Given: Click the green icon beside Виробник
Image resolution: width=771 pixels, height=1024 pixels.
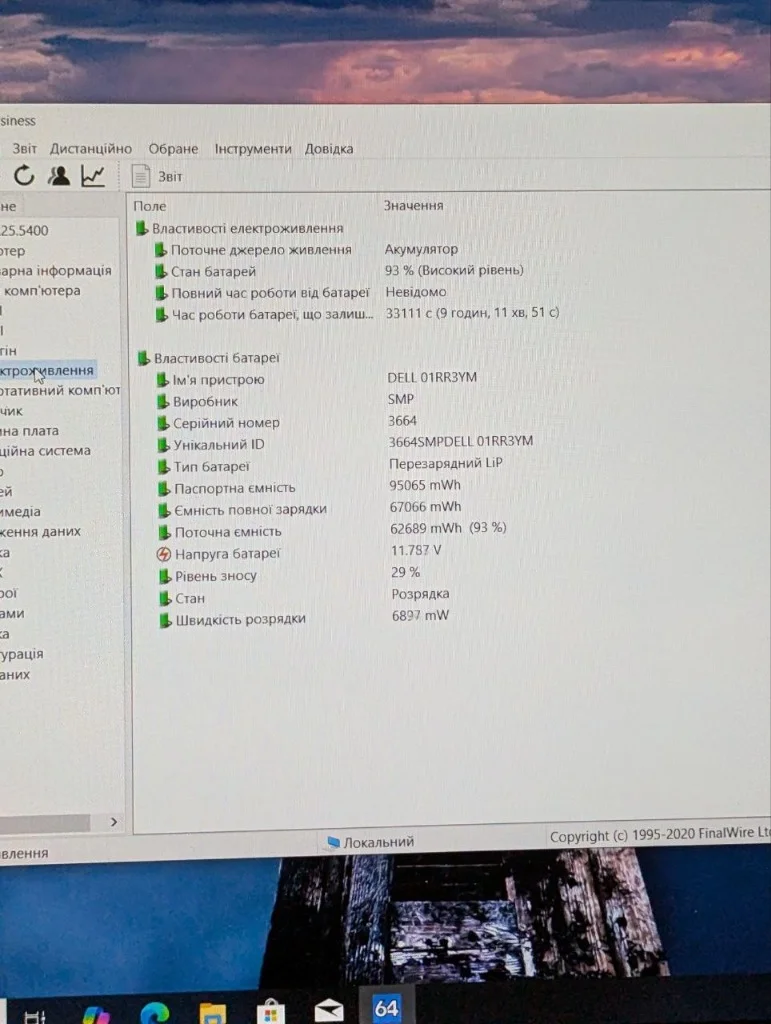Looking at the screenshot, I should (x=163, y=402).
